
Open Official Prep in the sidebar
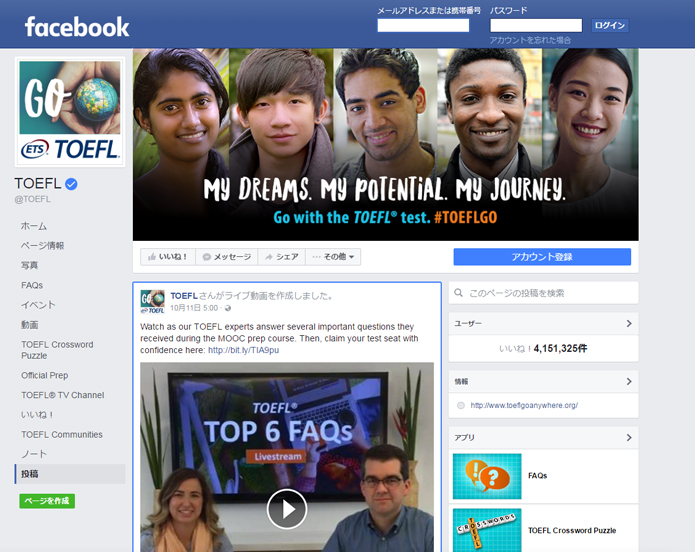coord(45,376)
